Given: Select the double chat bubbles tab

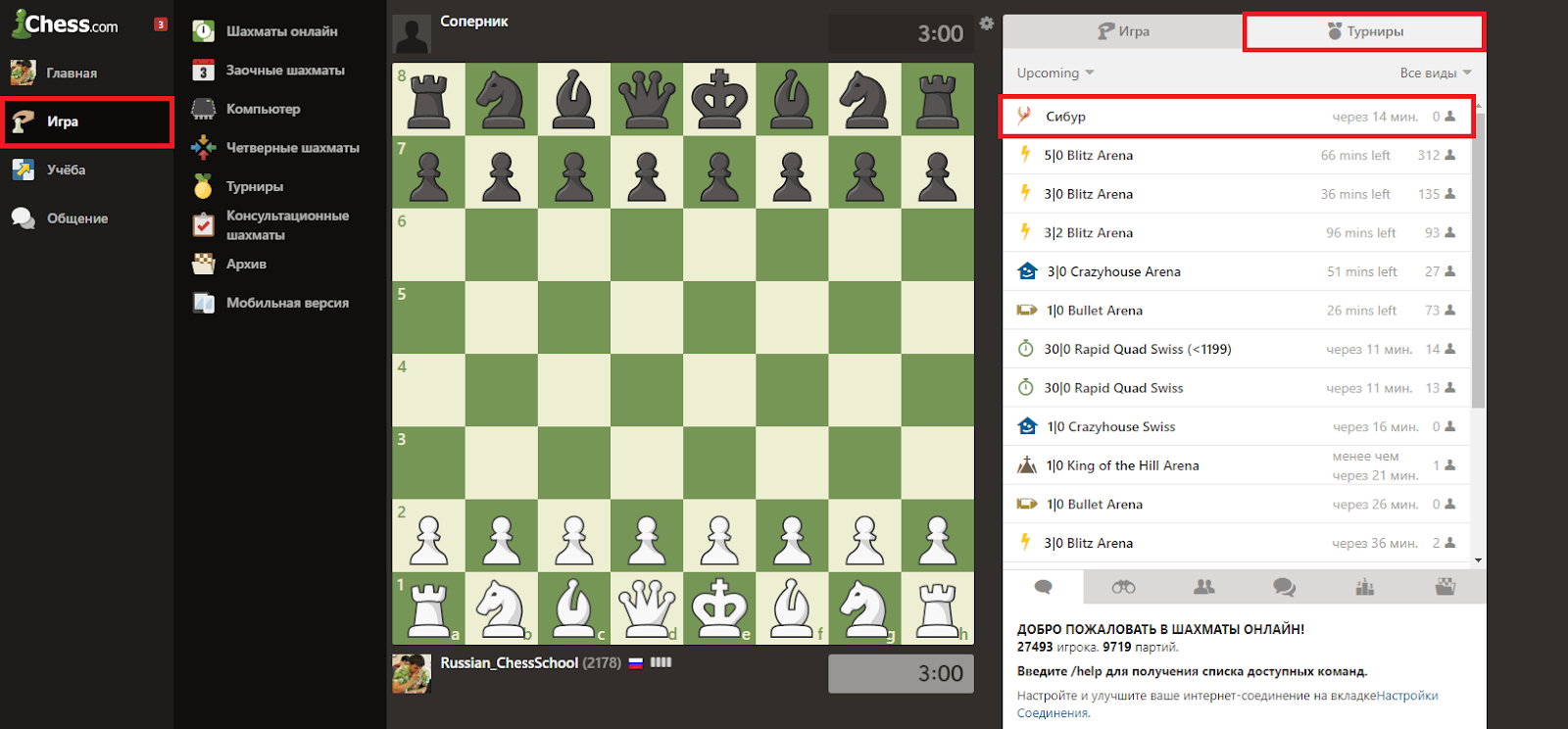Looking at the screenshot, I should (x=1284, y=587).
